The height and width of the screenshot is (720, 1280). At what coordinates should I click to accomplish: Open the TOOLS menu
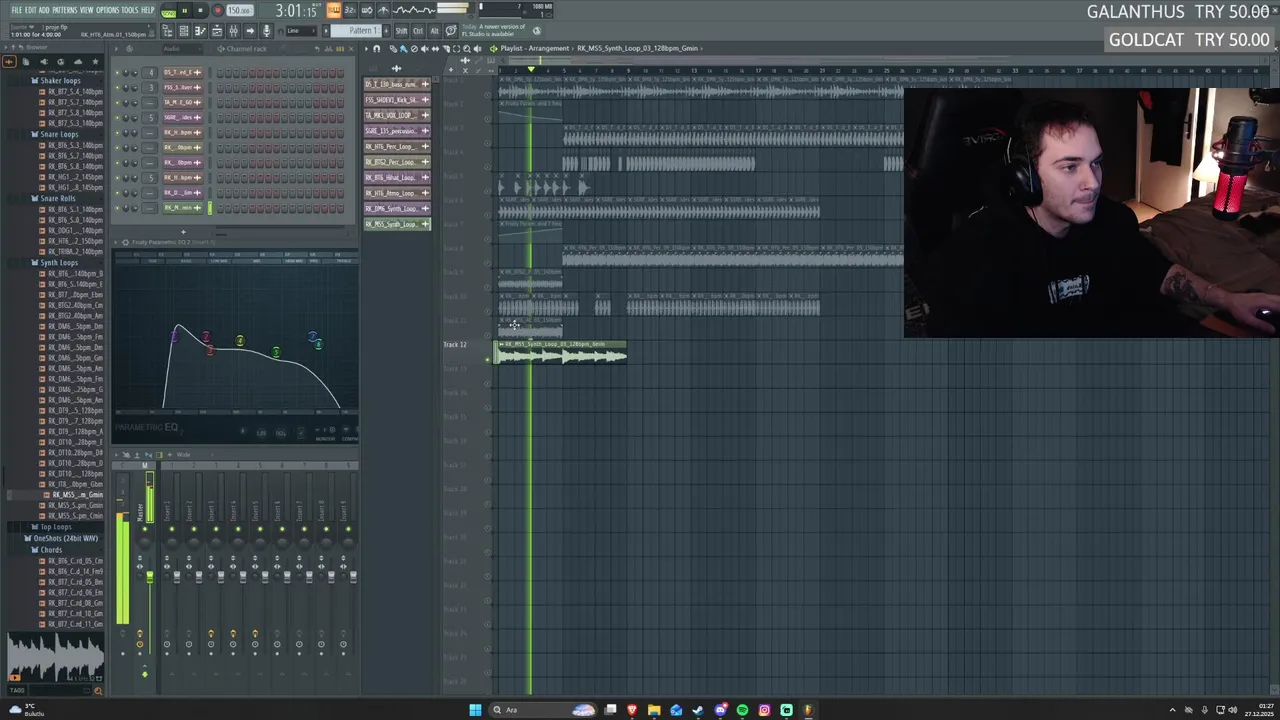pyautogui.click(x=130, y=10)
